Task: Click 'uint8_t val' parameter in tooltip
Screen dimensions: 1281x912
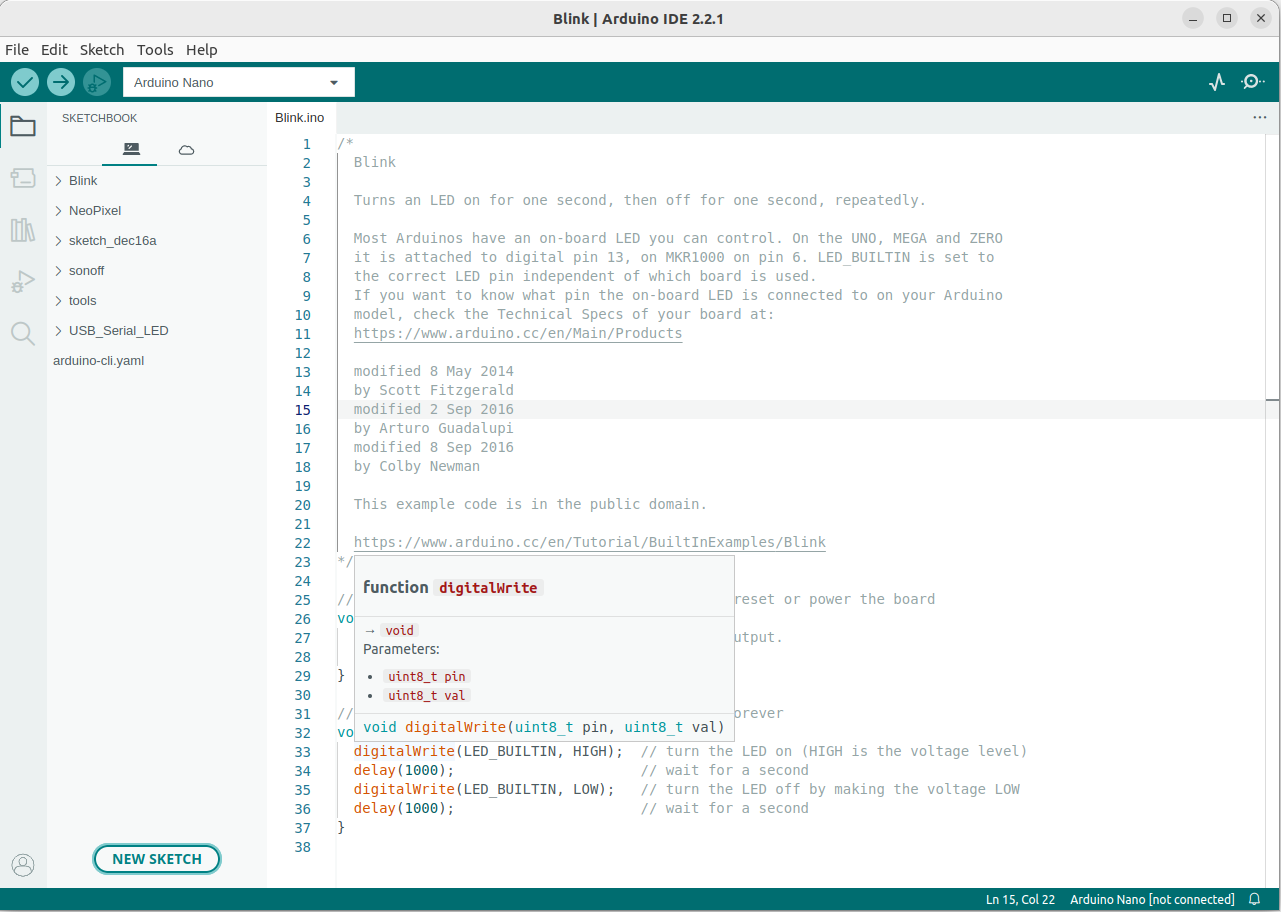Action: 427,696
